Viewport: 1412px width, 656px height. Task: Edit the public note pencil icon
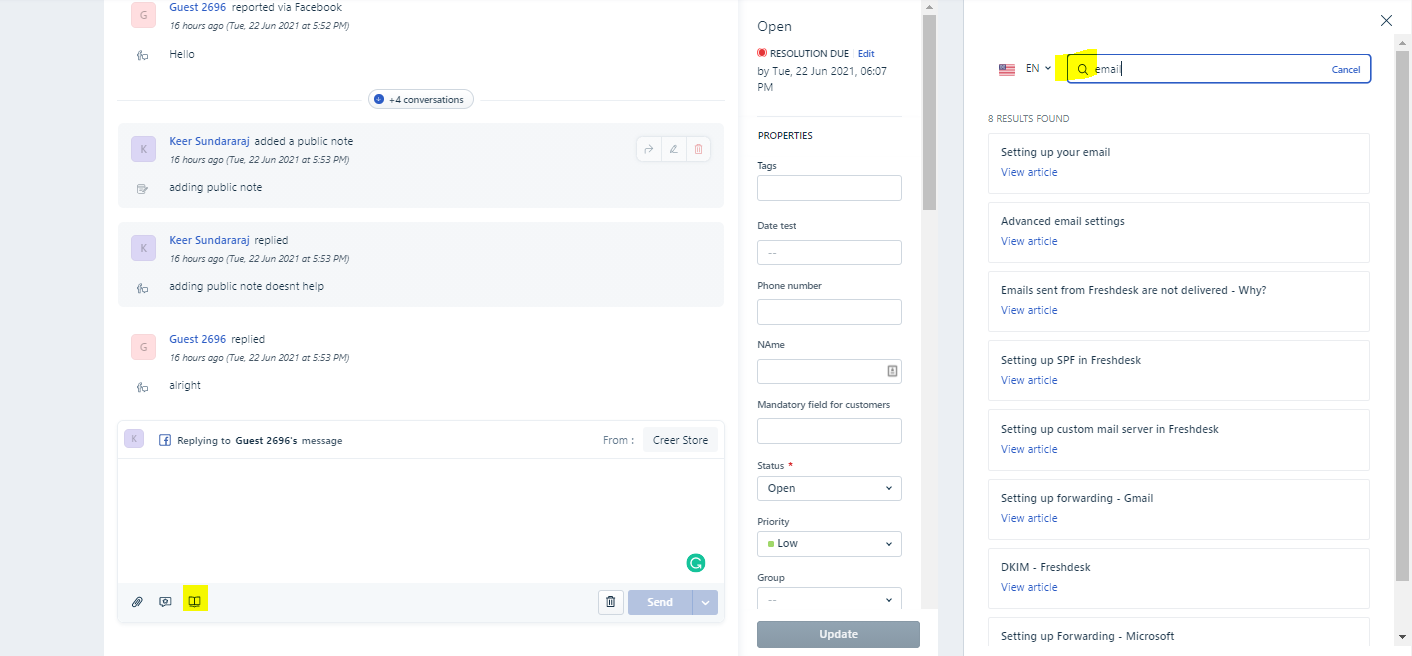pyautogui.click(x=673, y=149)
